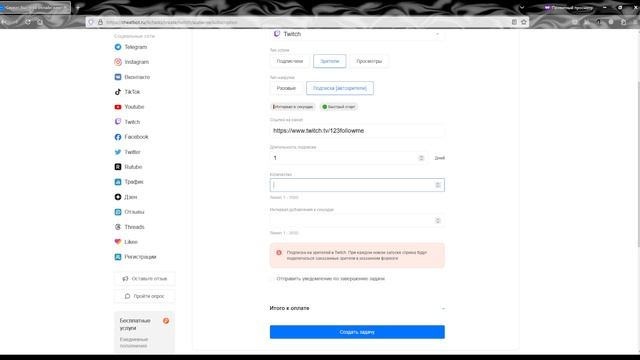Image resolution: width=640 pixels, height=360 pixels.
Task: Open the Telegram icon in the sidebar
Action: coord(118,47)
